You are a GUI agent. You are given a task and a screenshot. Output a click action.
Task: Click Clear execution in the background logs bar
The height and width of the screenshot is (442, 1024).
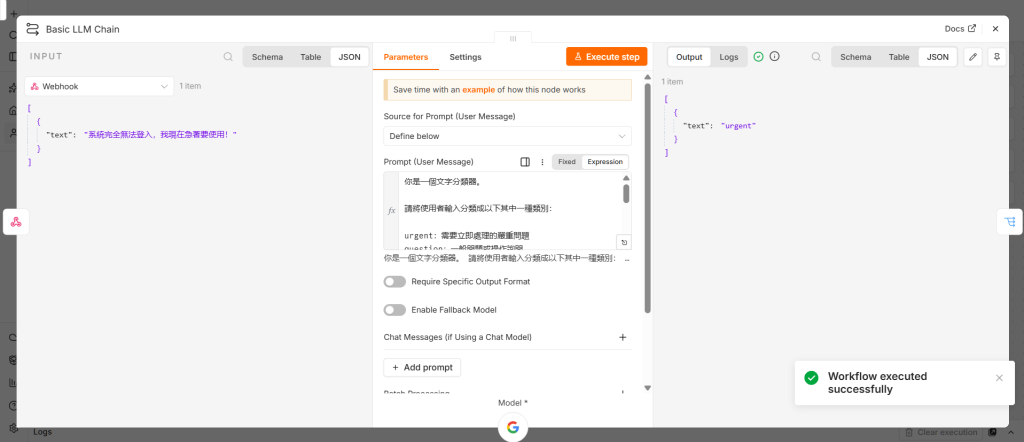point(942,432)
